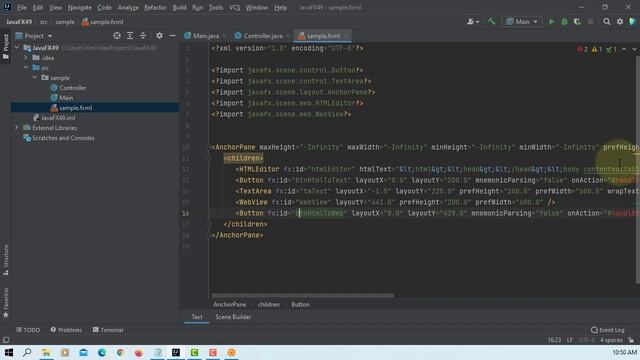This screenshot has height=360, width=640.
Task: Open File Explorer from the taskbar
Action: [x=46, y=352]
